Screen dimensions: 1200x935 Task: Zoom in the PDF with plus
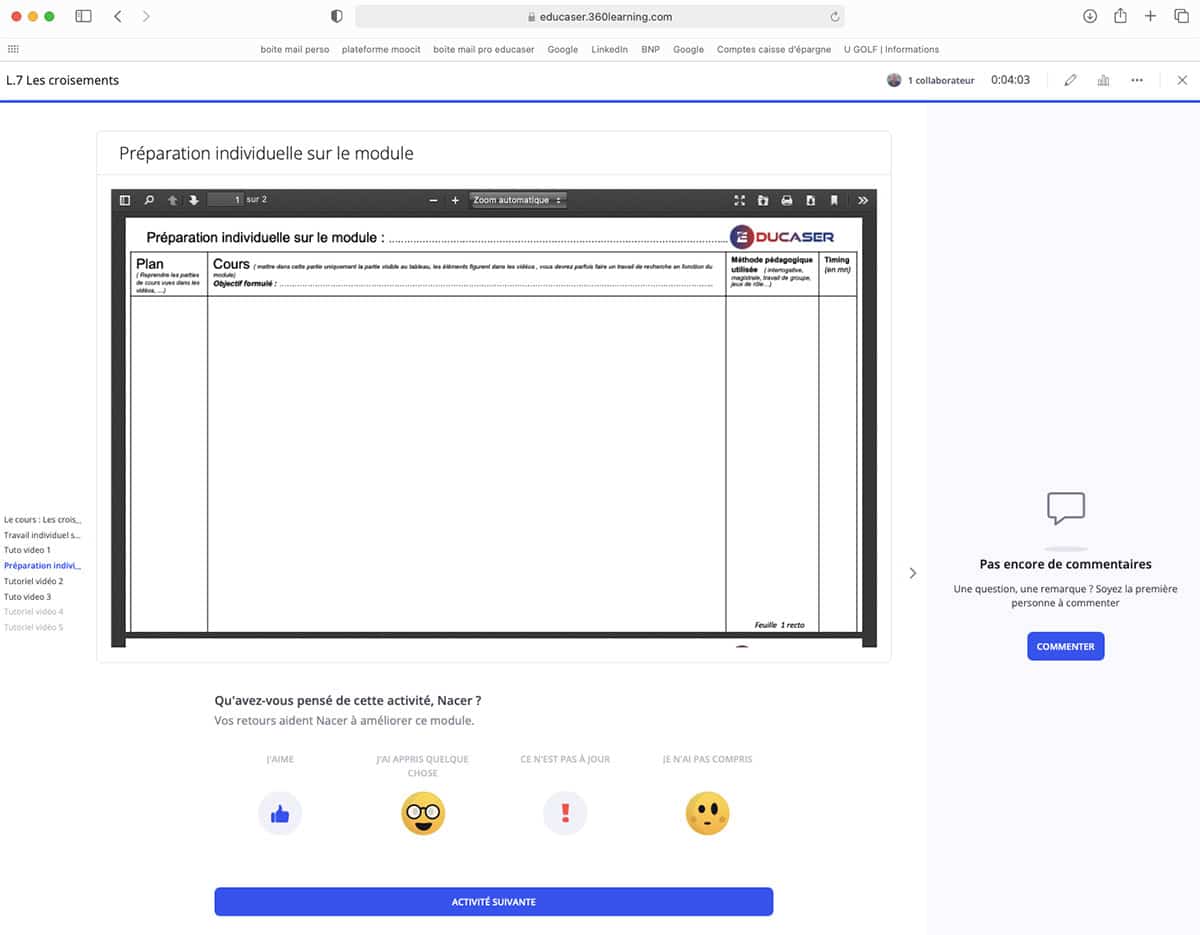(x=455, y=200)
